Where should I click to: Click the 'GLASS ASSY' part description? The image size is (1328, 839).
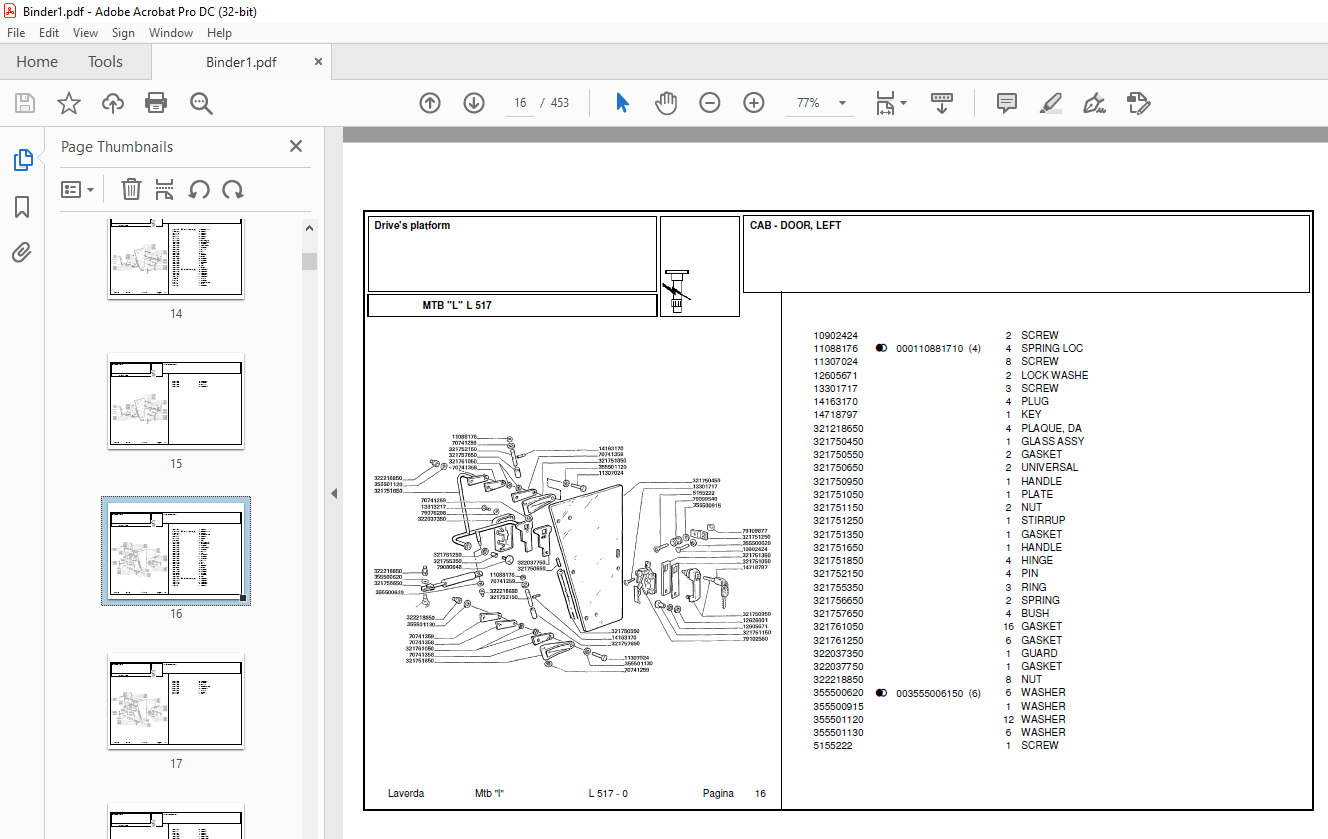(x=1053, y=441)
